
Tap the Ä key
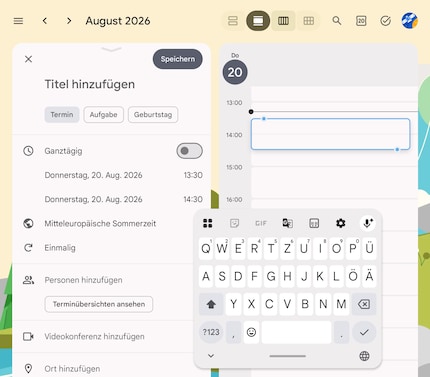369,276
